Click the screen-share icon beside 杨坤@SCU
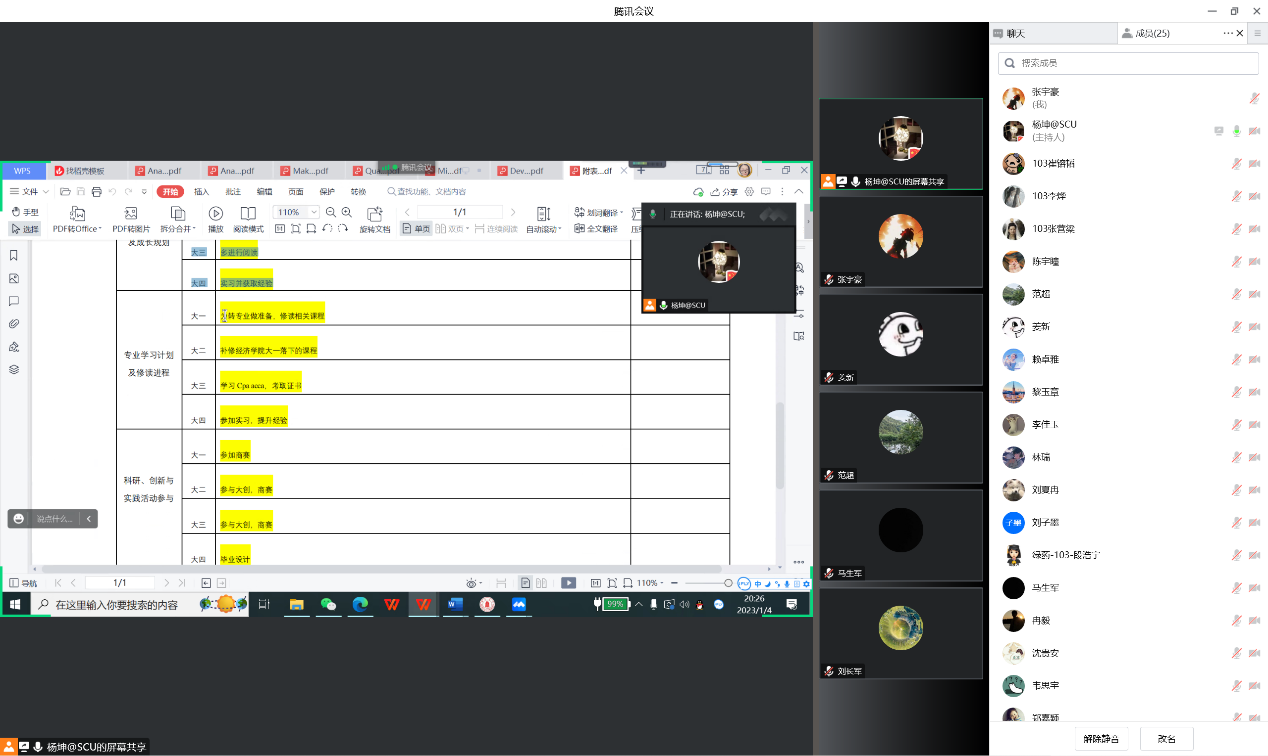Screen dimensions: 1268x756 (x=1218, y=131)
